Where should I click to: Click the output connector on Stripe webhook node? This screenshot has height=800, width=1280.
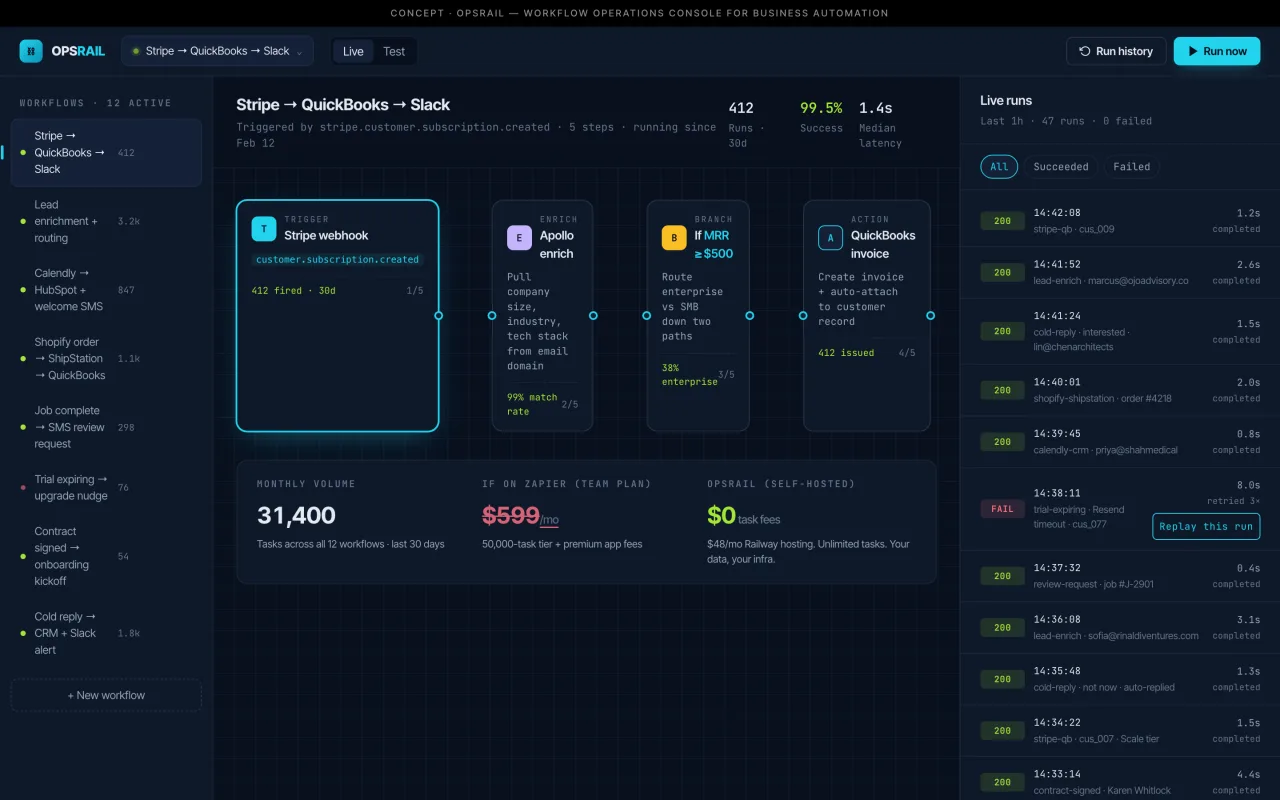click(438, 316)
